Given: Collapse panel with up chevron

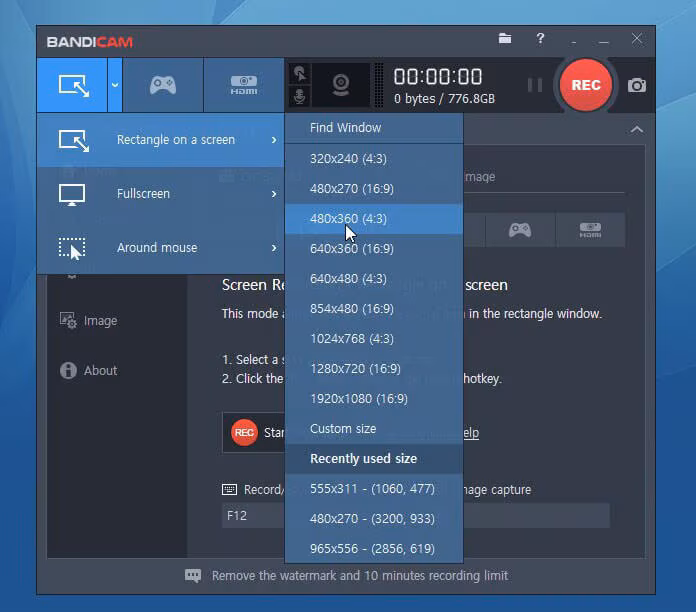Looking at the screenshot, I should coord(637,130).
